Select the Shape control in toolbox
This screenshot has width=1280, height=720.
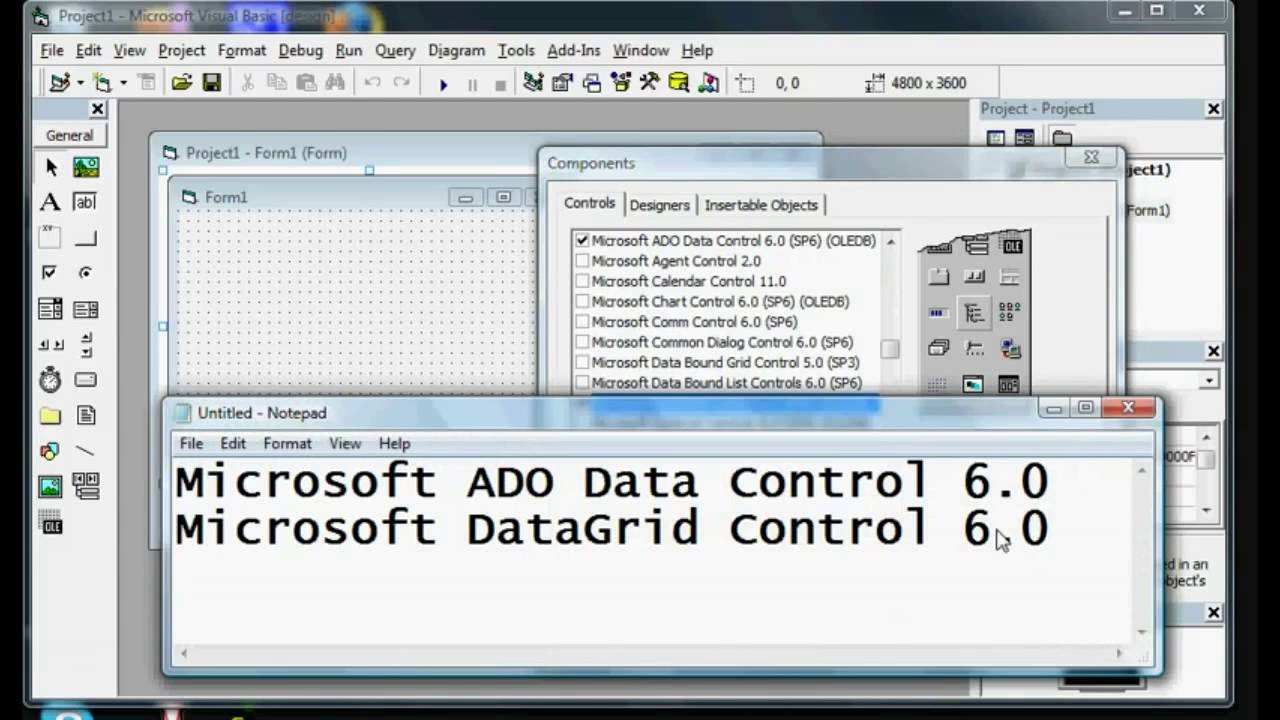coord(50,451)
